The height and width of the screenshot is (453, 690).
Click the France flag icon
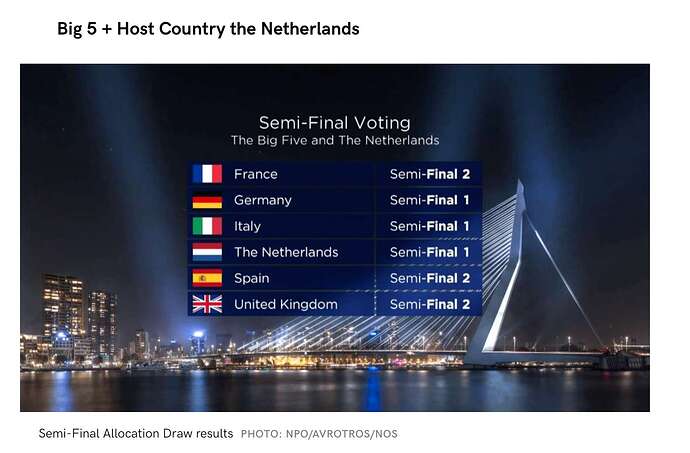(207, 173)
